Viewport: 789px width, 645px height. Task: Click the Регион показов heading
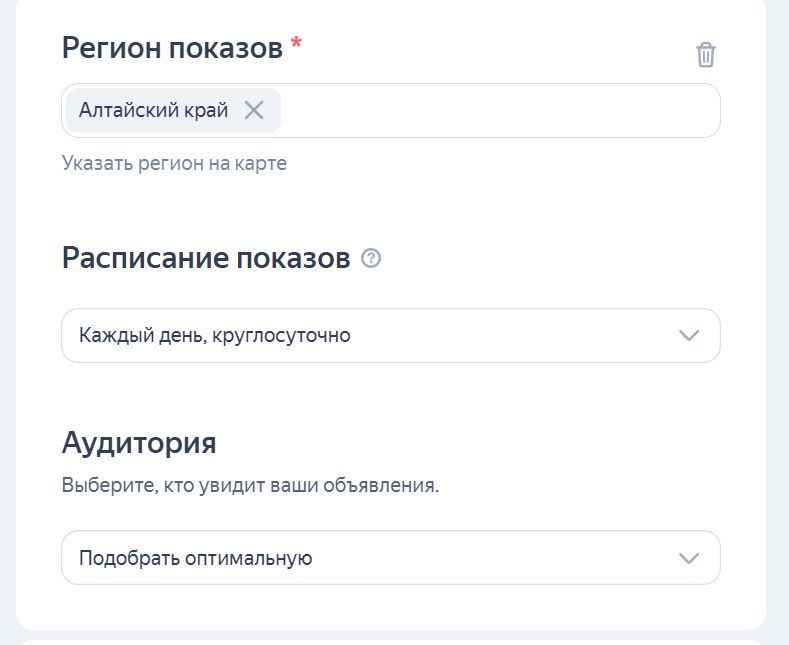click(172, 48)
